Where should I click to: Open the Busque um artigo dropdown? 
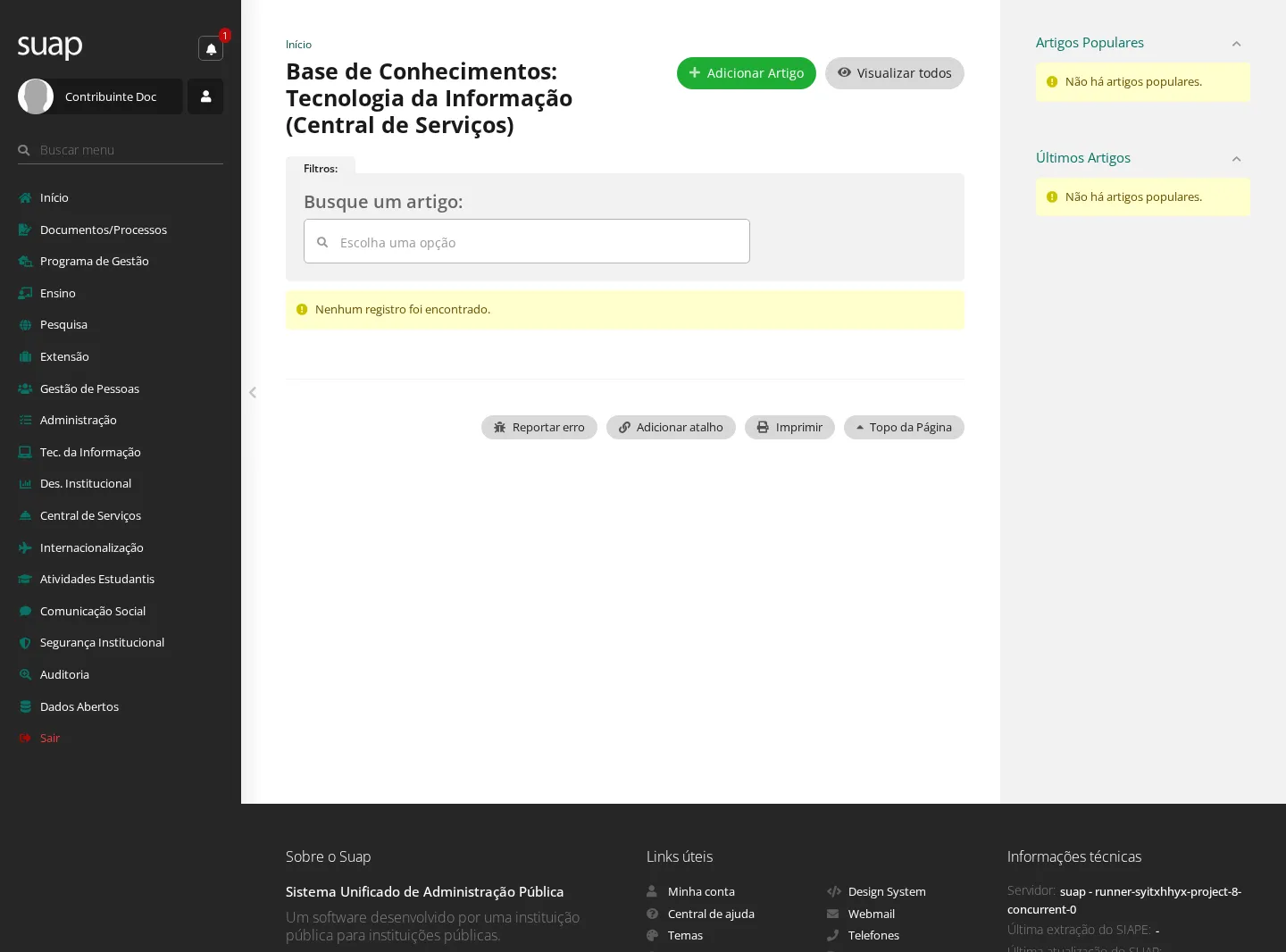point(527,241)
